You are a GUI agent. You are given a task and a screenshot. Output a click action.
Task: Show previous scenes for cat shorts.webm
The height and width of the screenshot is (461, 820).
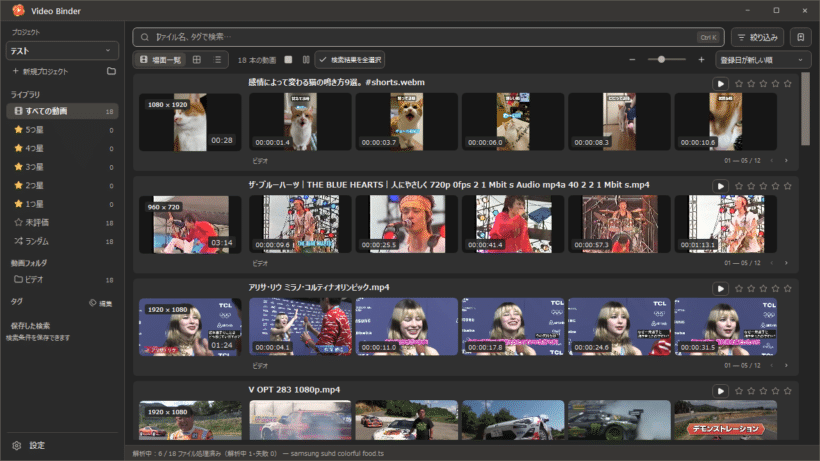(x=771, y=160)
